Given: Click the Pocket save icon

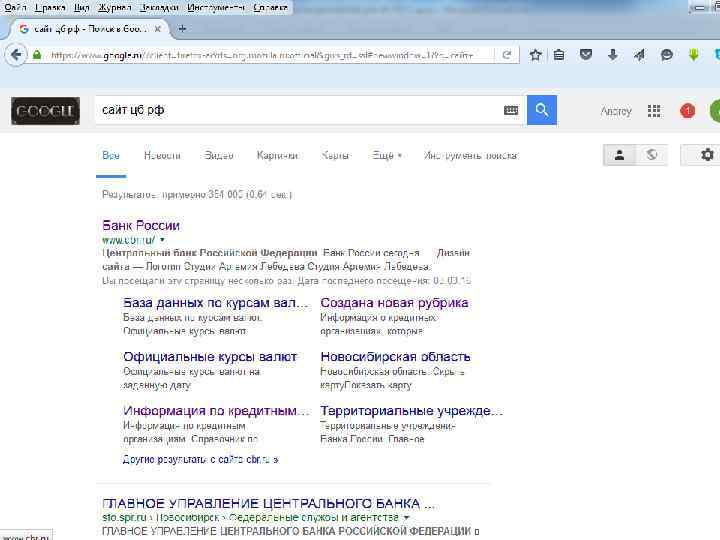Looking at the screenshot, I should [x=585, y=55].
